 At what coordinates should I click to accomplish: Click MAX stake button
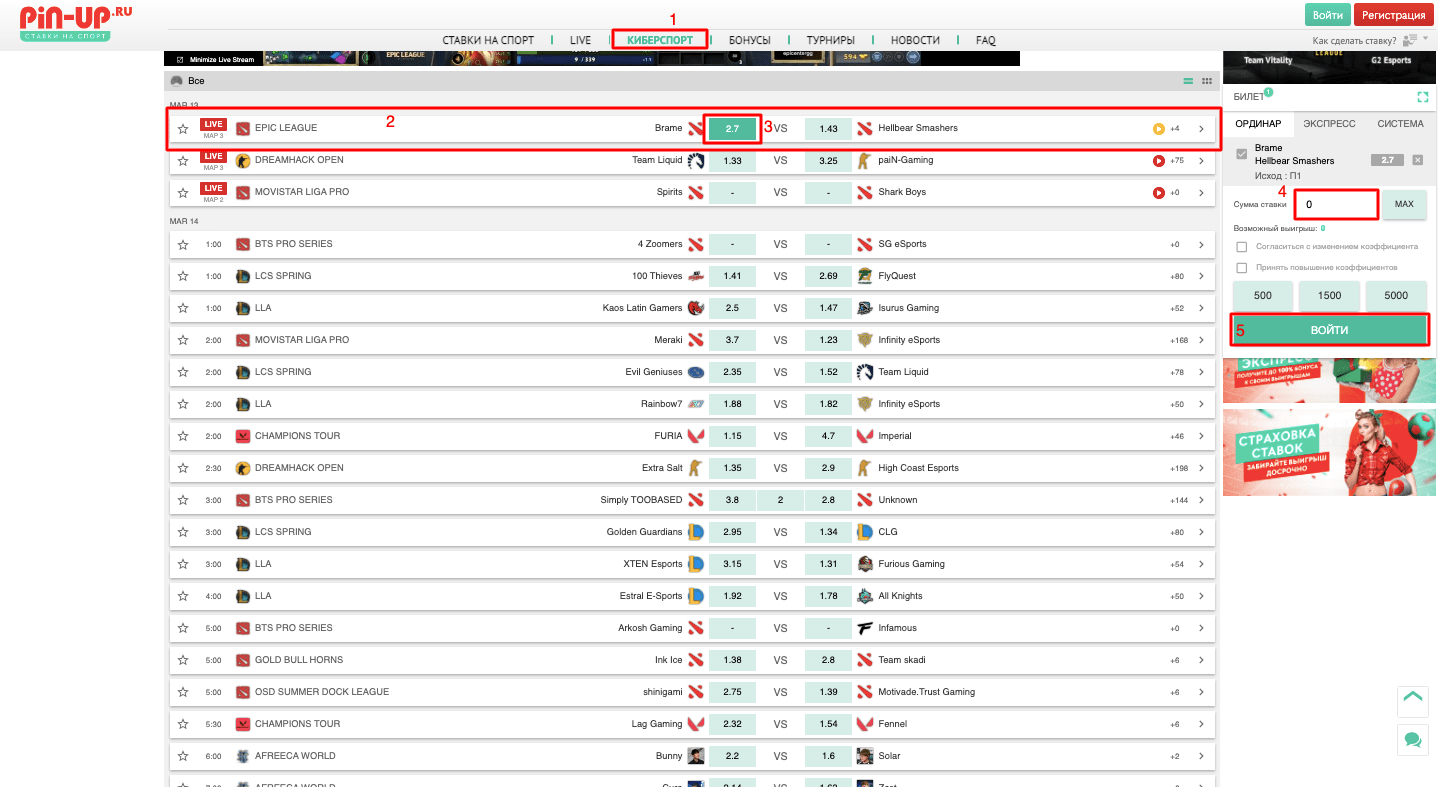tap(1404, 204)
